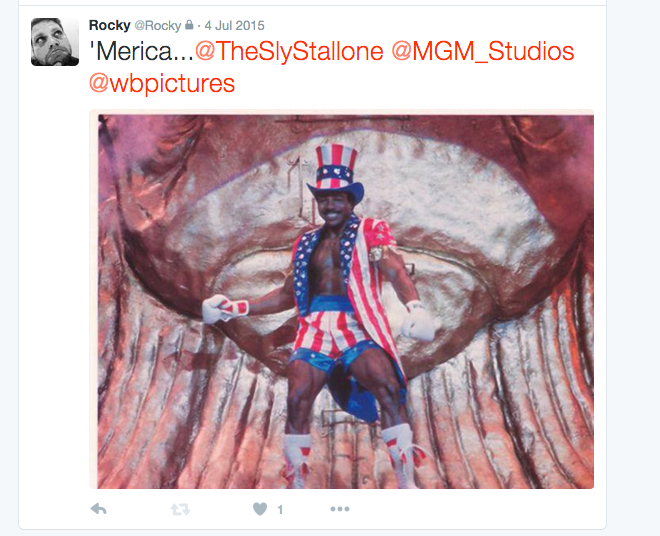Click the 'Merica... tweet text
This screenshot has height=536, width=660.
pyautogui.click(x=141, y=51)
